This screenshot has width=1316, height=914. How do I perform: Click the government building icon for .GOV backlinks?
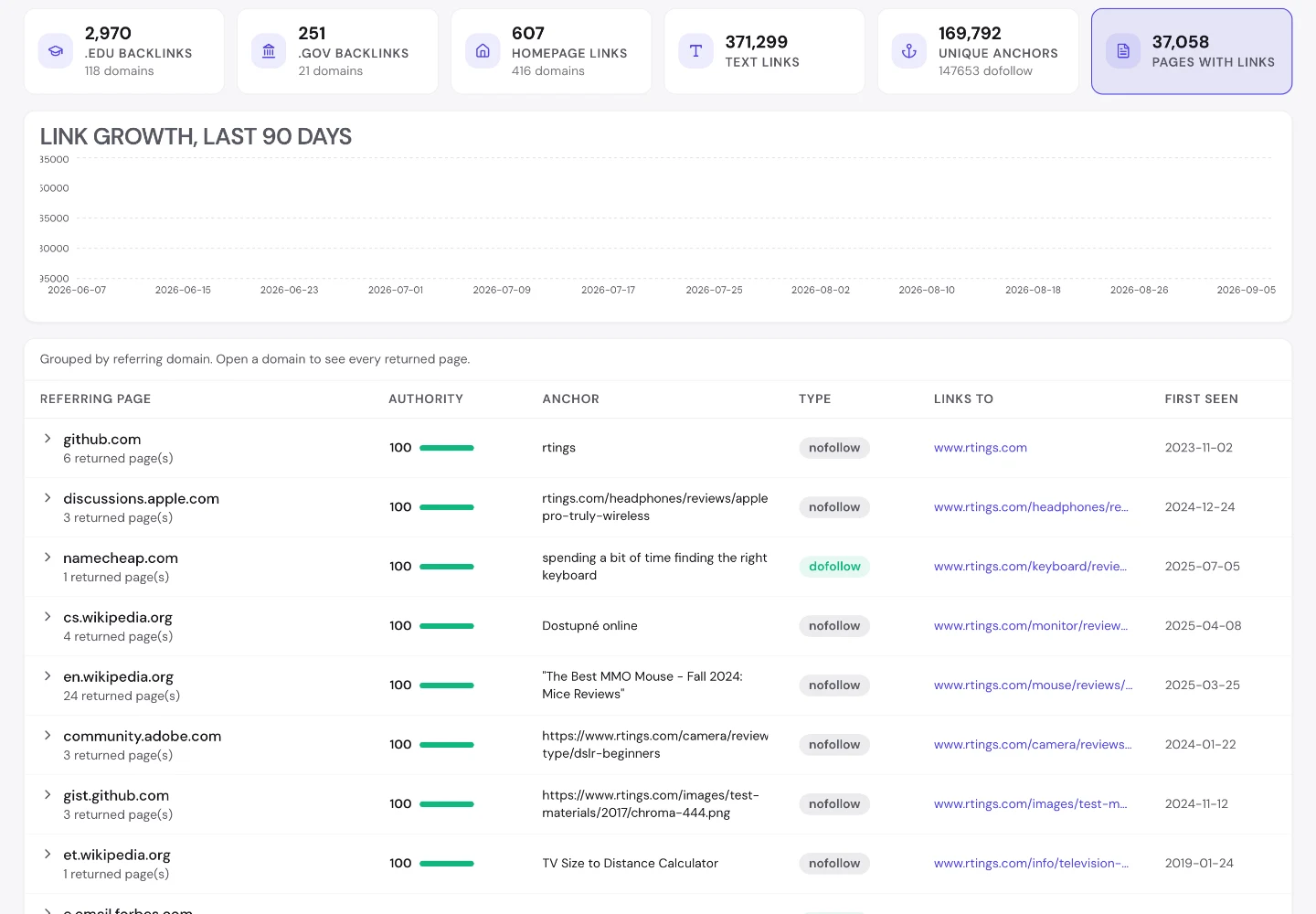[269, 51]
